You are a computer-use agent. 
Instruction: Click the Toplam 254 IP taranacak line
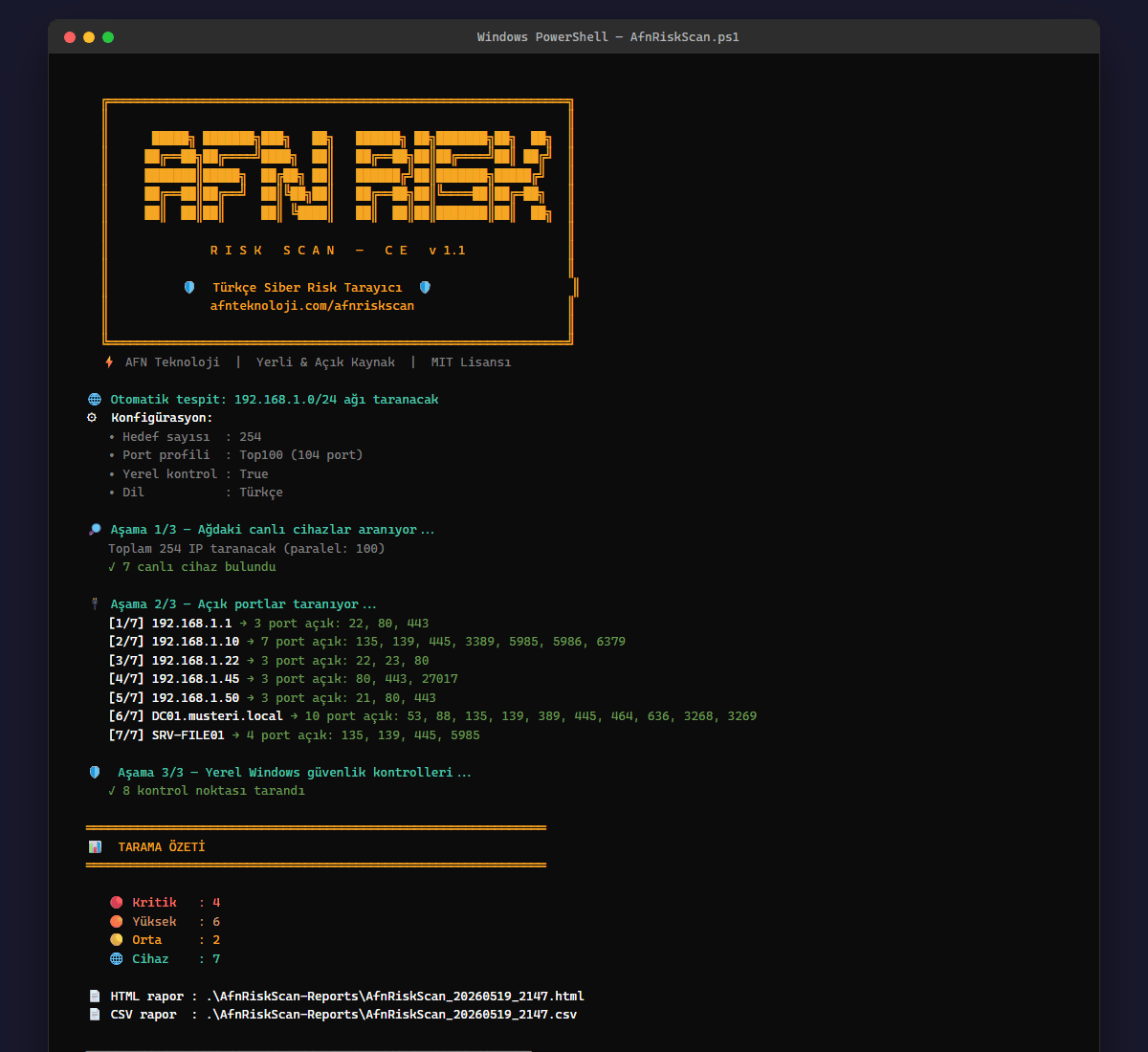[x=247, y=549]
